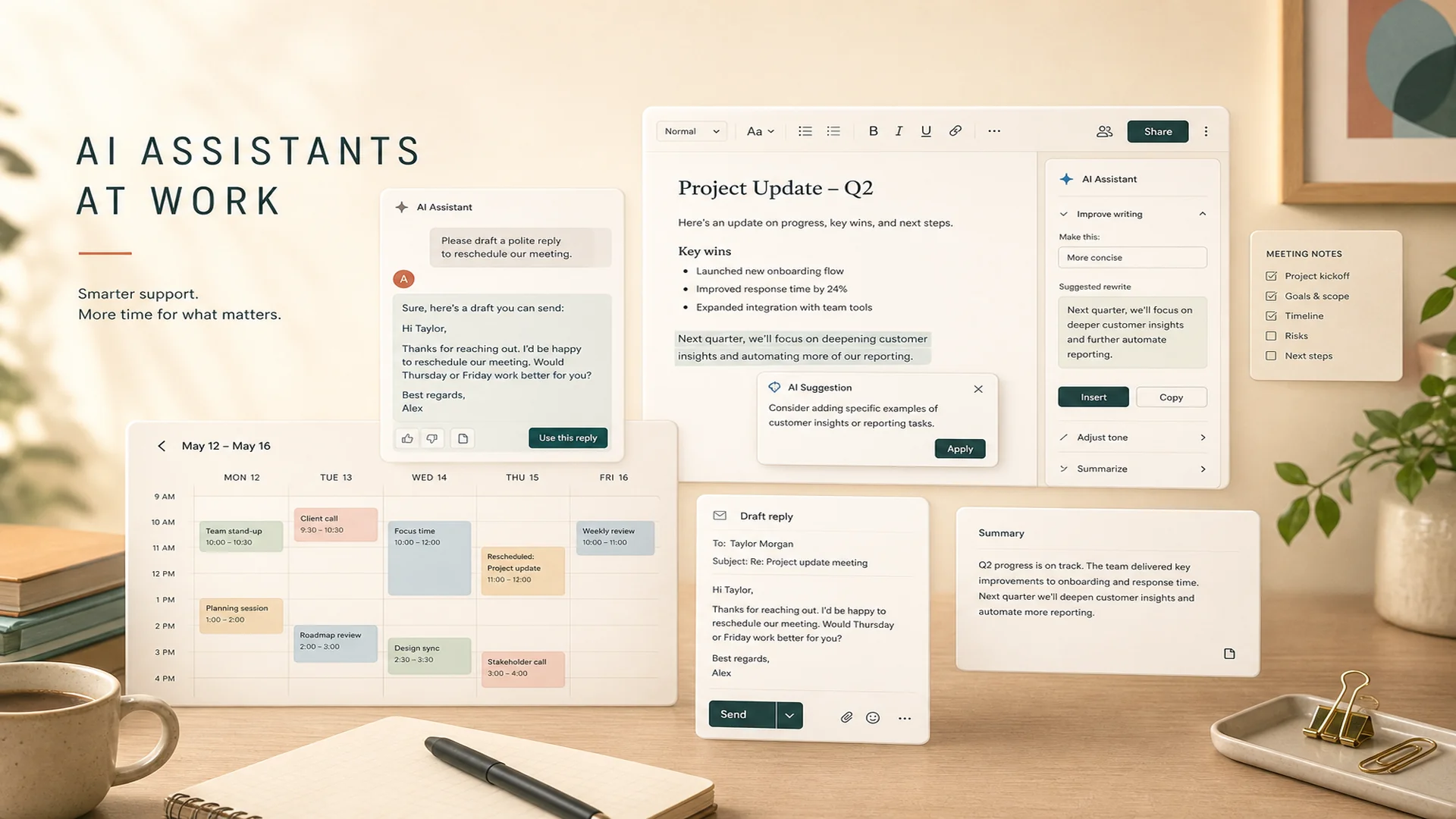Click the thumbs up icon under the AI reply
Image resolution: width=1456 pixels, height=819 pixels.
(407, 438)
